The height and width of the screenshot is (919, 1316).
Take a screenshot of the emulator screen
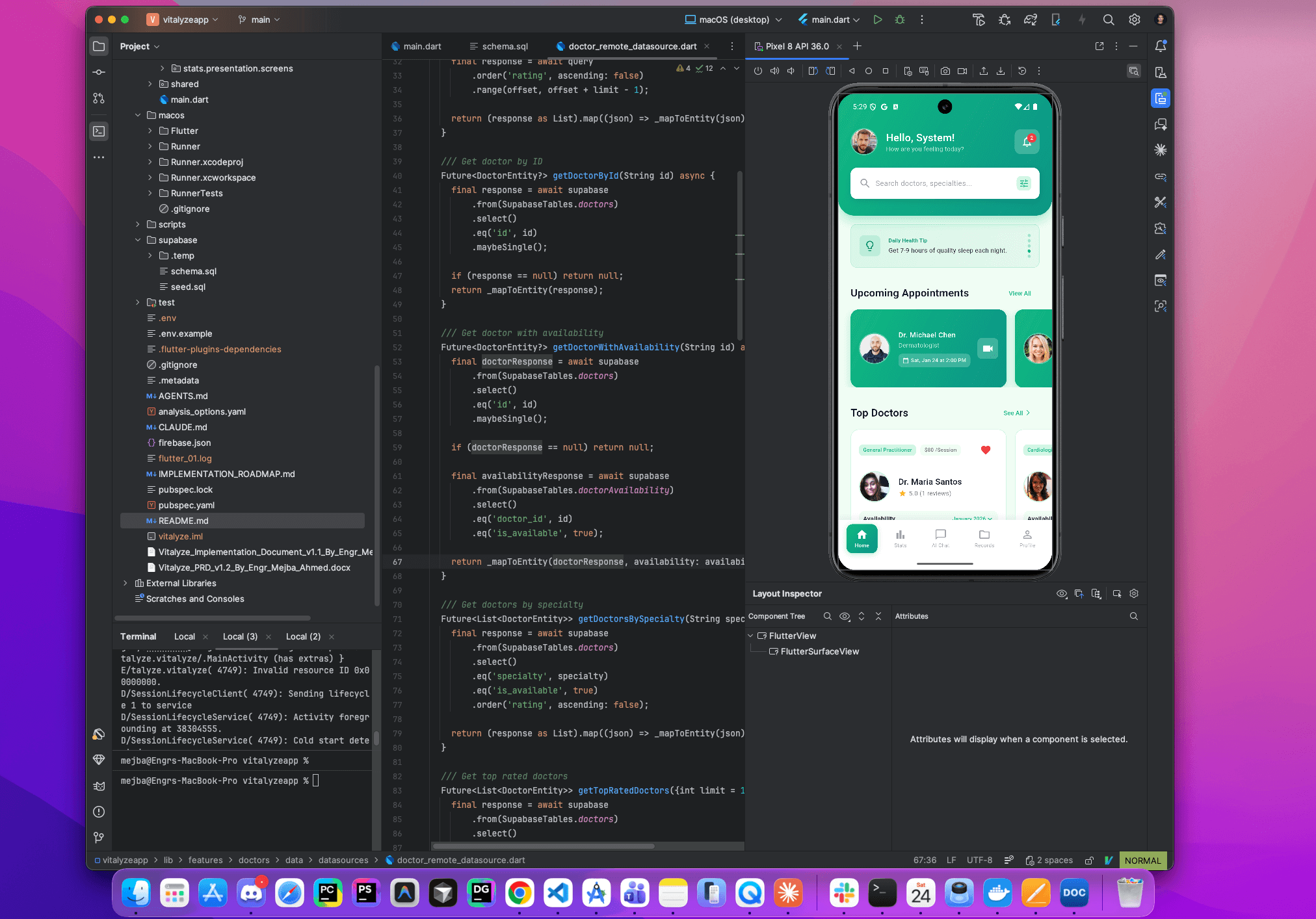click(x=945, y=71)
